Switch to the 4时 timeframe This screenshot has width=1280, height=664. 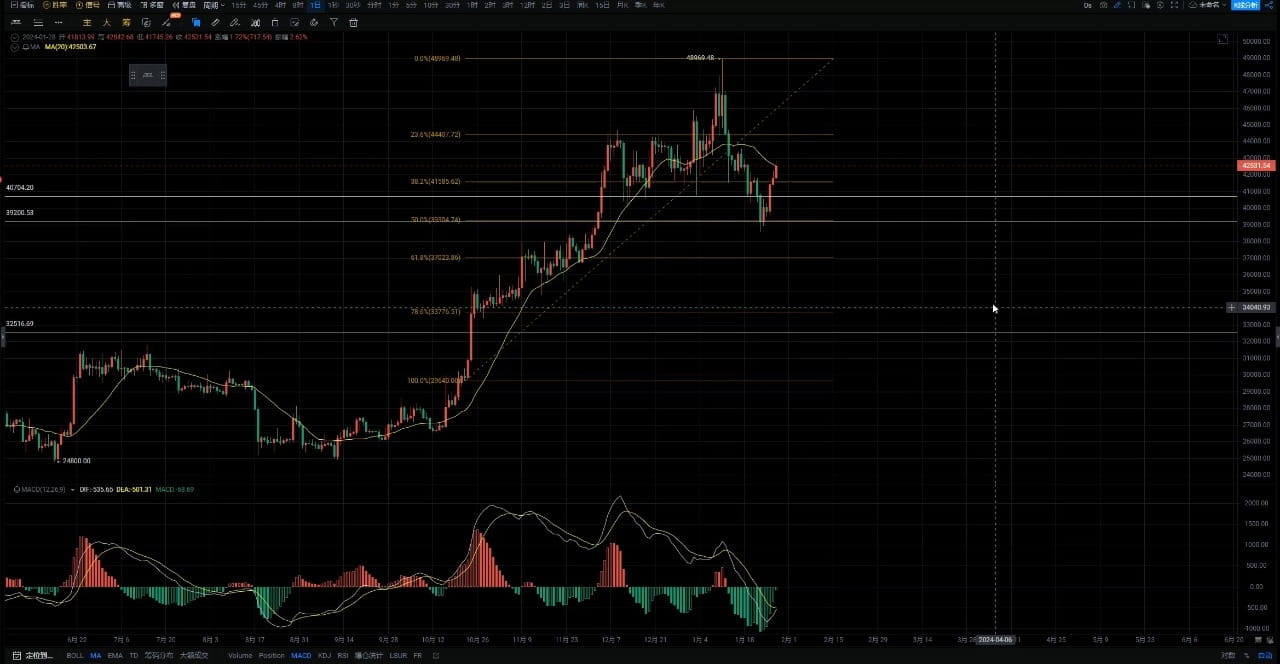pos(280,5)
